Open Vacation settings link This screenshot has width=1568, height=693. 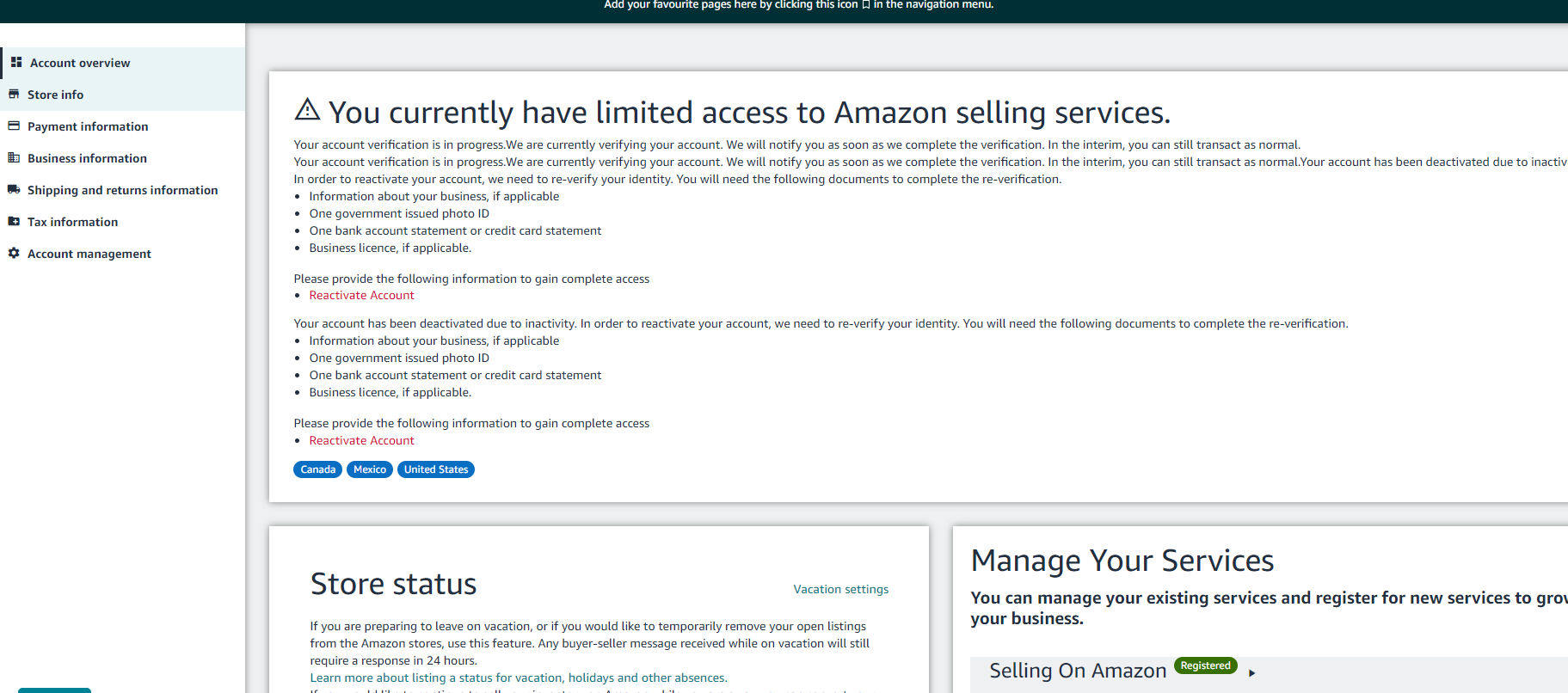(x=840, y=589)
